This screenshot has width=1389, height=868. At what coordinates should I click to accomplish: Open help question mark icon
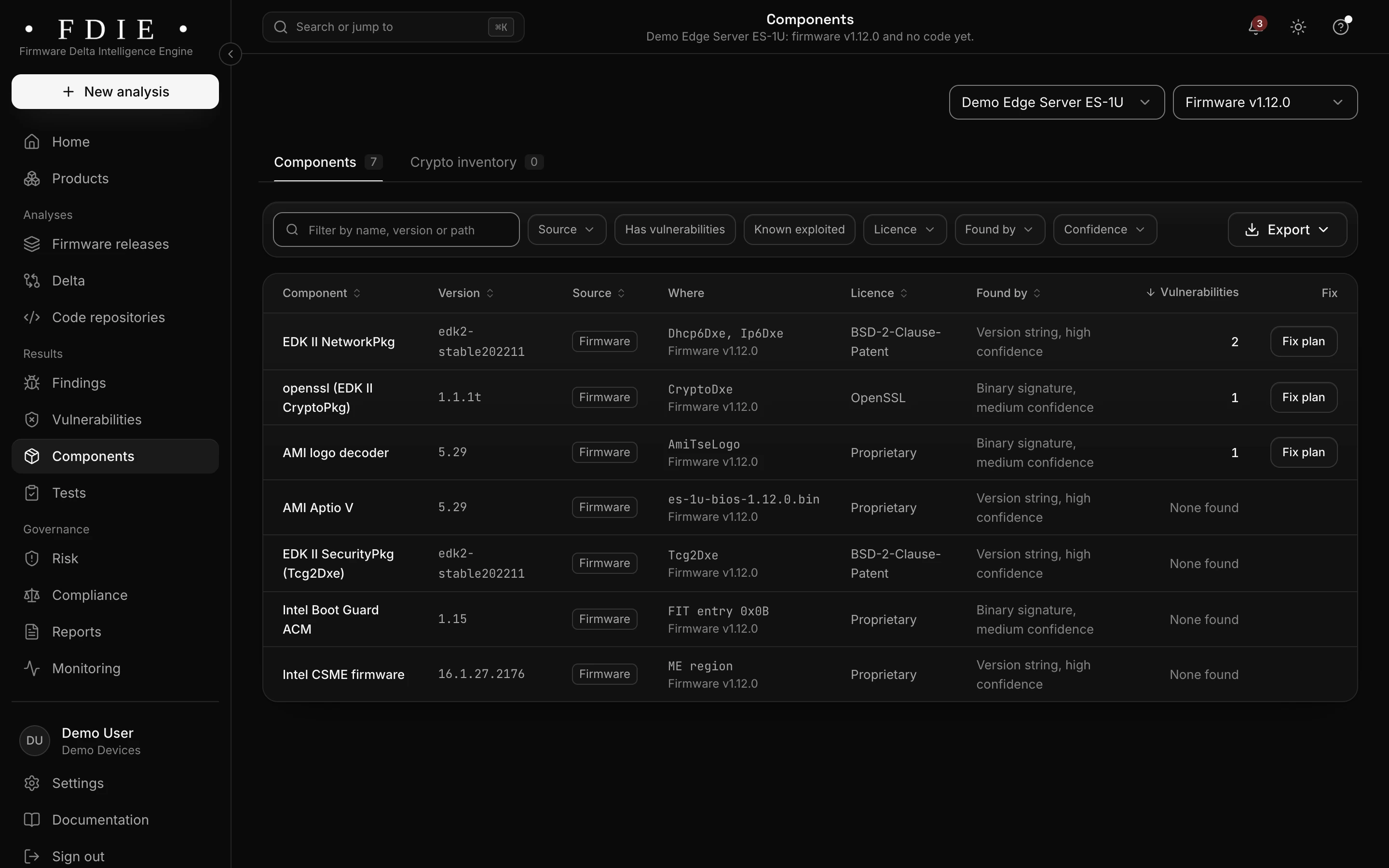(1340, 27)
